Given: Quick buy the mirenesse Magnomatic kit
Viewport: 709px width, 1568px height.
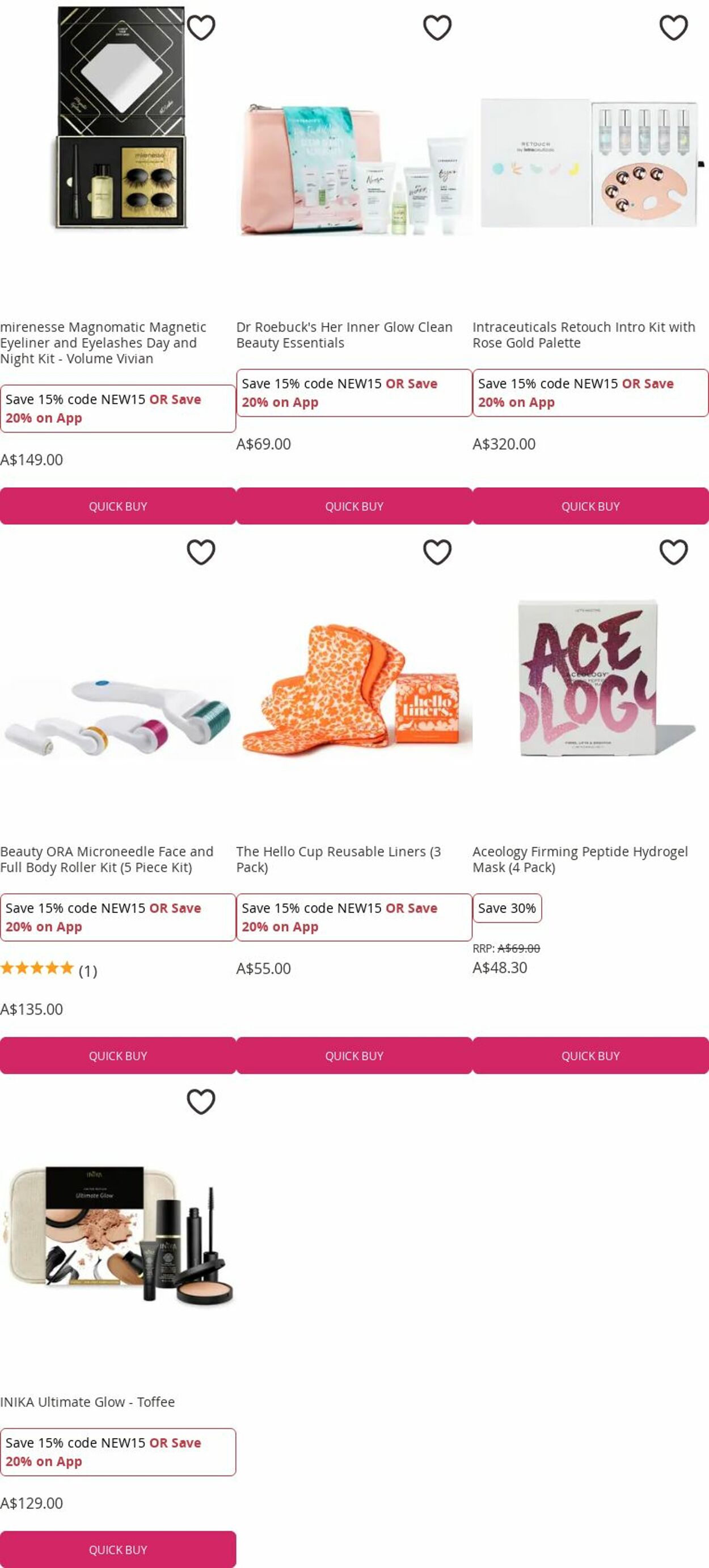Looking at the screenshot, I should click(118, 506).
